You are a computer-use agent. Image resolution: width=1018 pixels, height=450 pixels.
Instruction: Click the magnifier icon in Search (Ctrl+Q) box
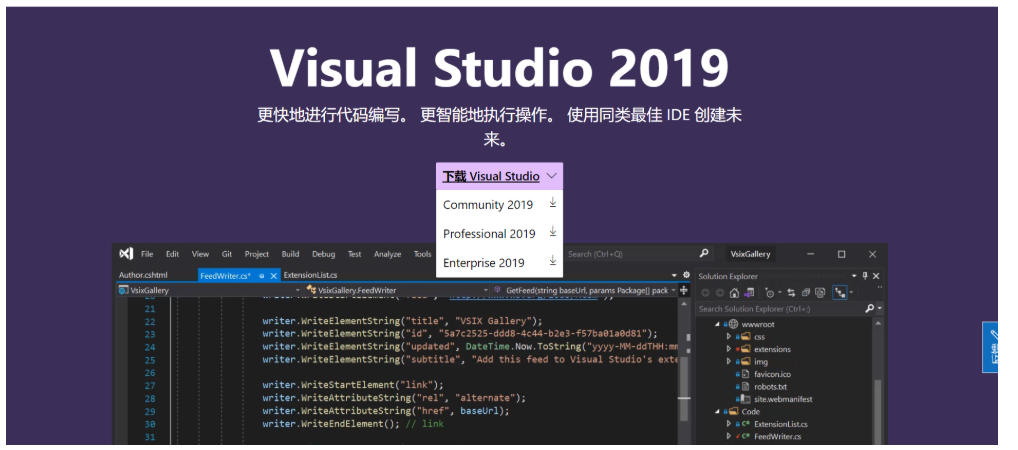[704, 253]
